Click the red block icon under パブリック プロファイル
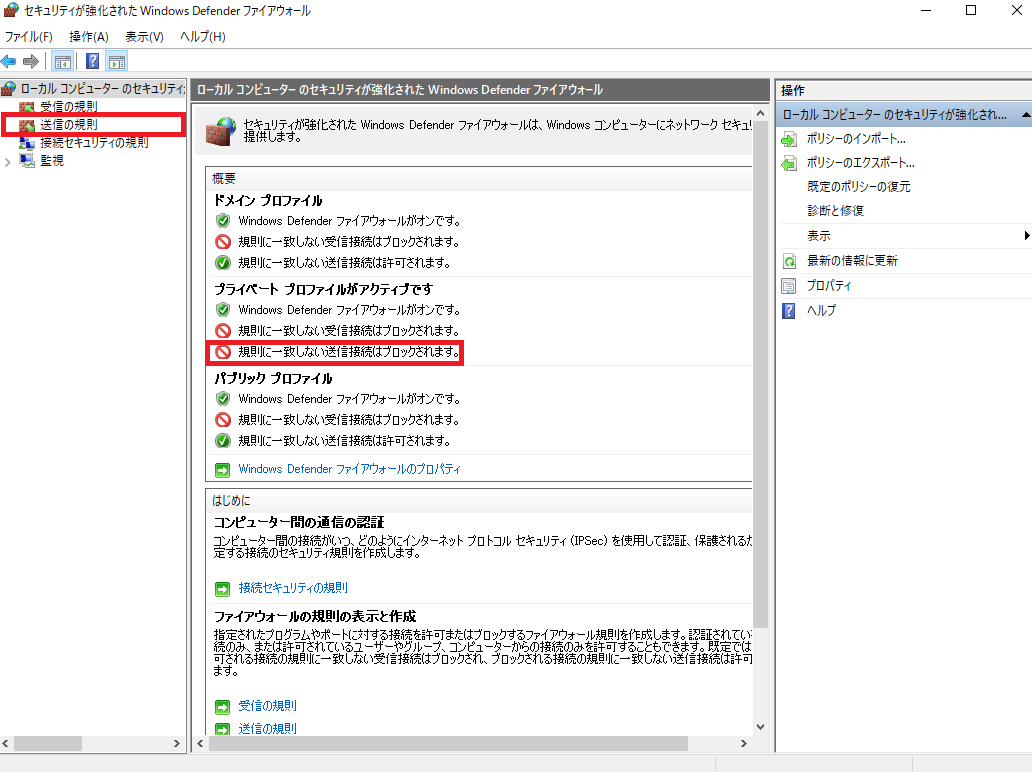Screen dimensions: 1032x772 tap(223, 420)
